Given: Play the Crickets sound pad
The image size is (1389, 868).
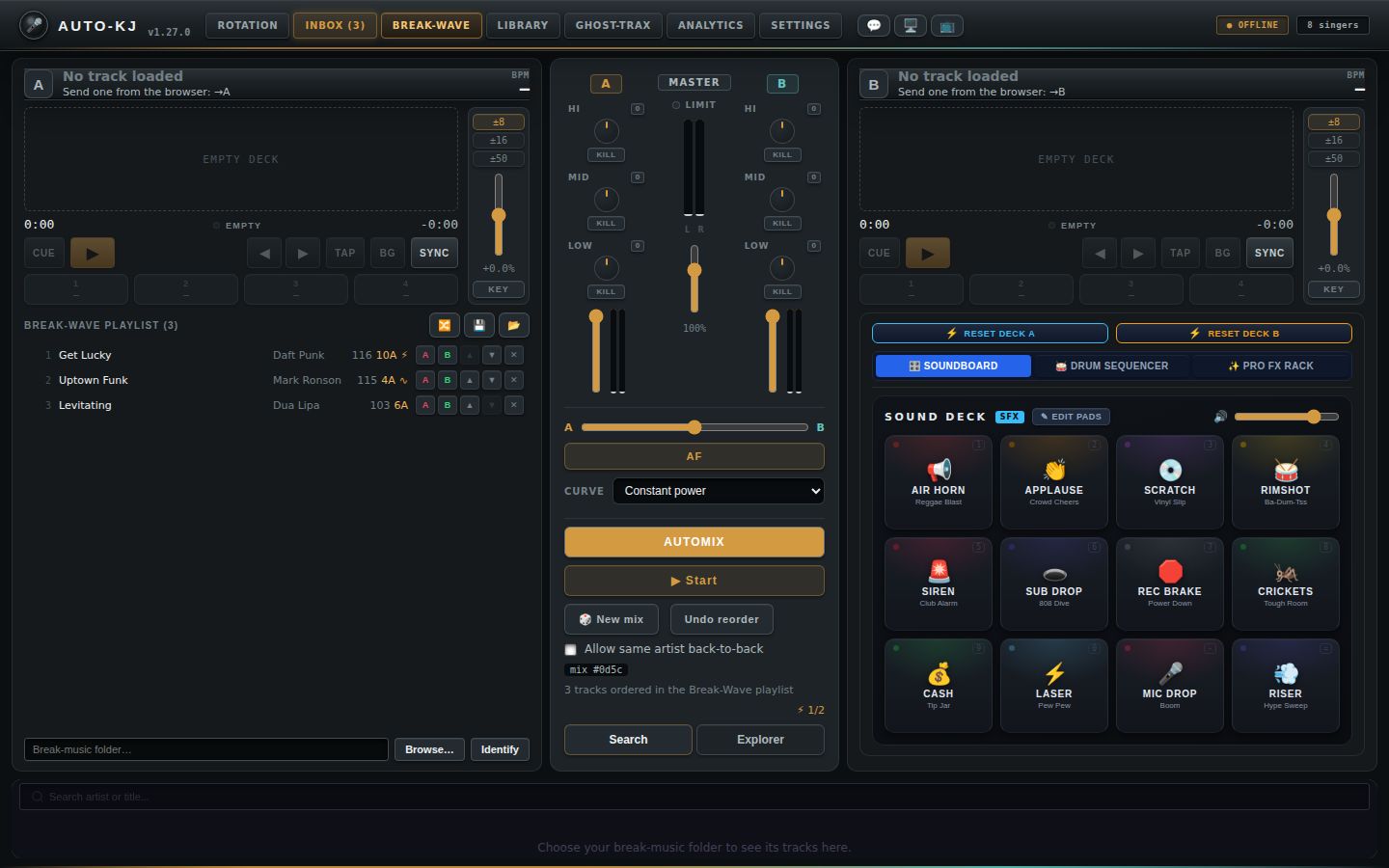Looking at the screenshot, I should pos(1286,584).
